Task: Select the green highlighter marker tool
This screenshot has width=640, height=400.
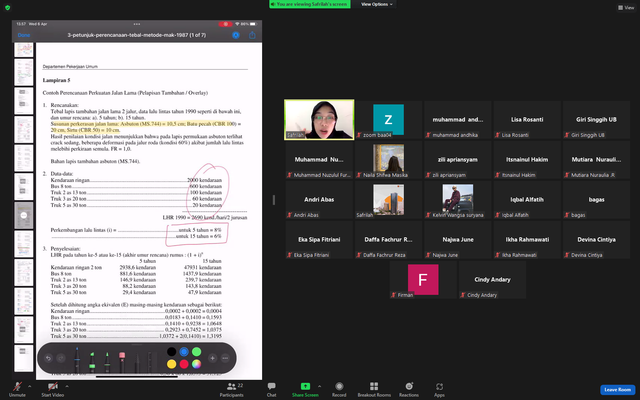Action: pyautogui.click(x=92, y=362)
